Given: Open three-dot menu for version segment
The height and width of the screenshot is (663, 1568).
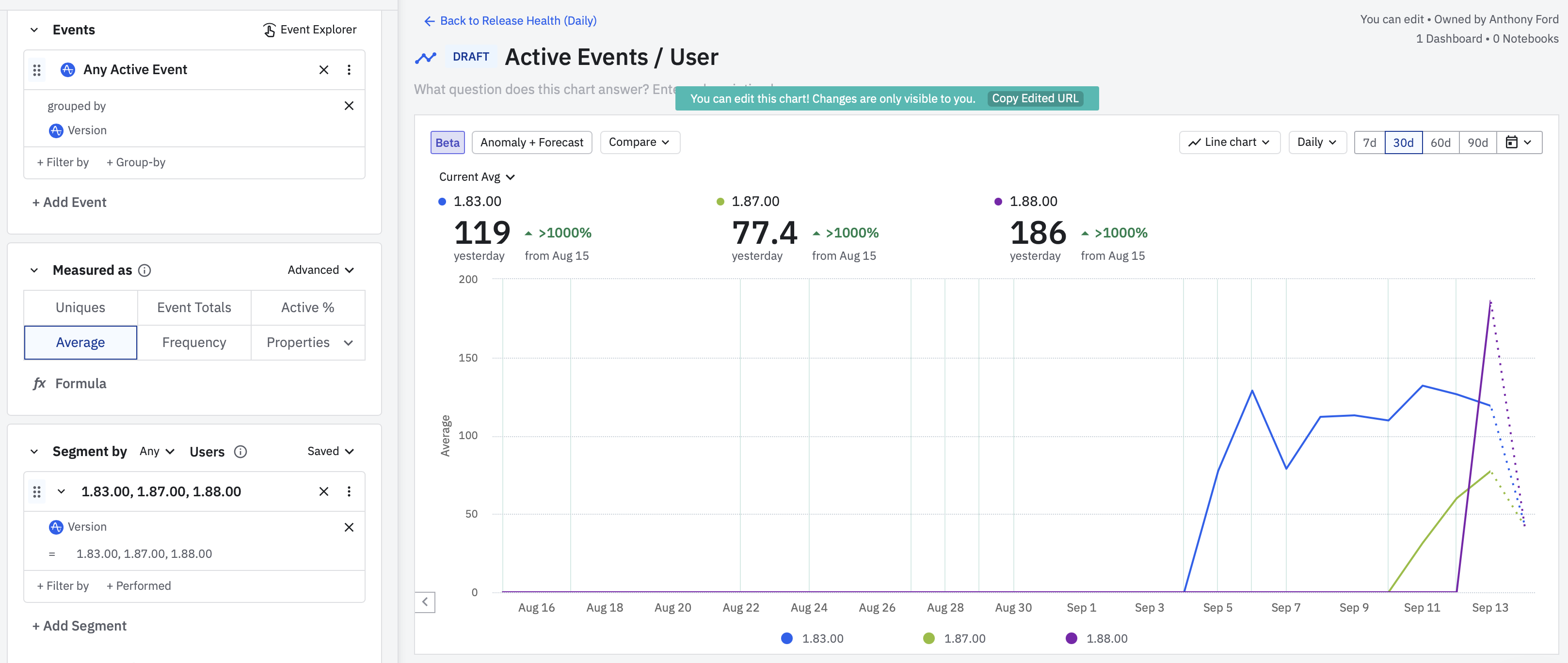Looking at the screenshot, I should 349,491.
